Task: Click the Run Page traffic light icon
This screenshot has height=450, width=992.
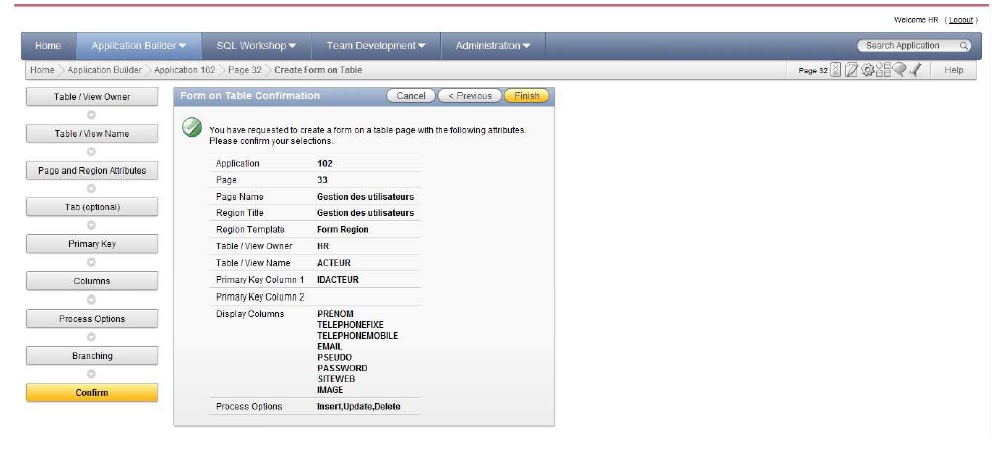Action: tap(836, 70)
